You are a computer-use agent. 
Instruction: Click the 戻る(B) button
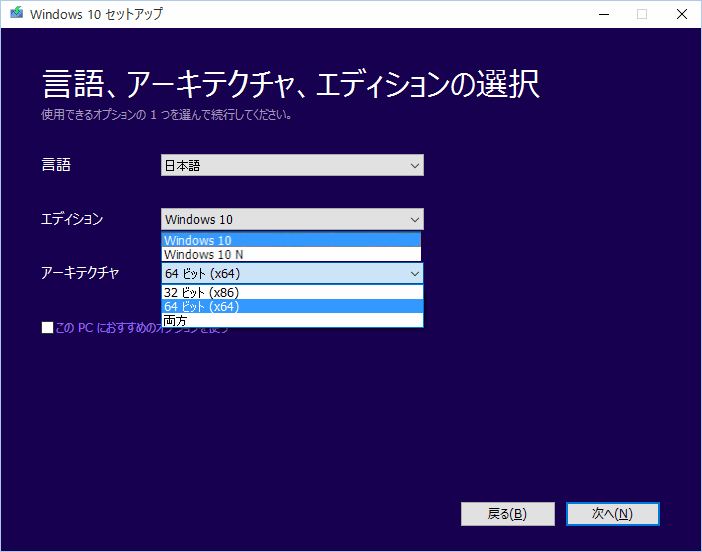(x=508, y=513)
